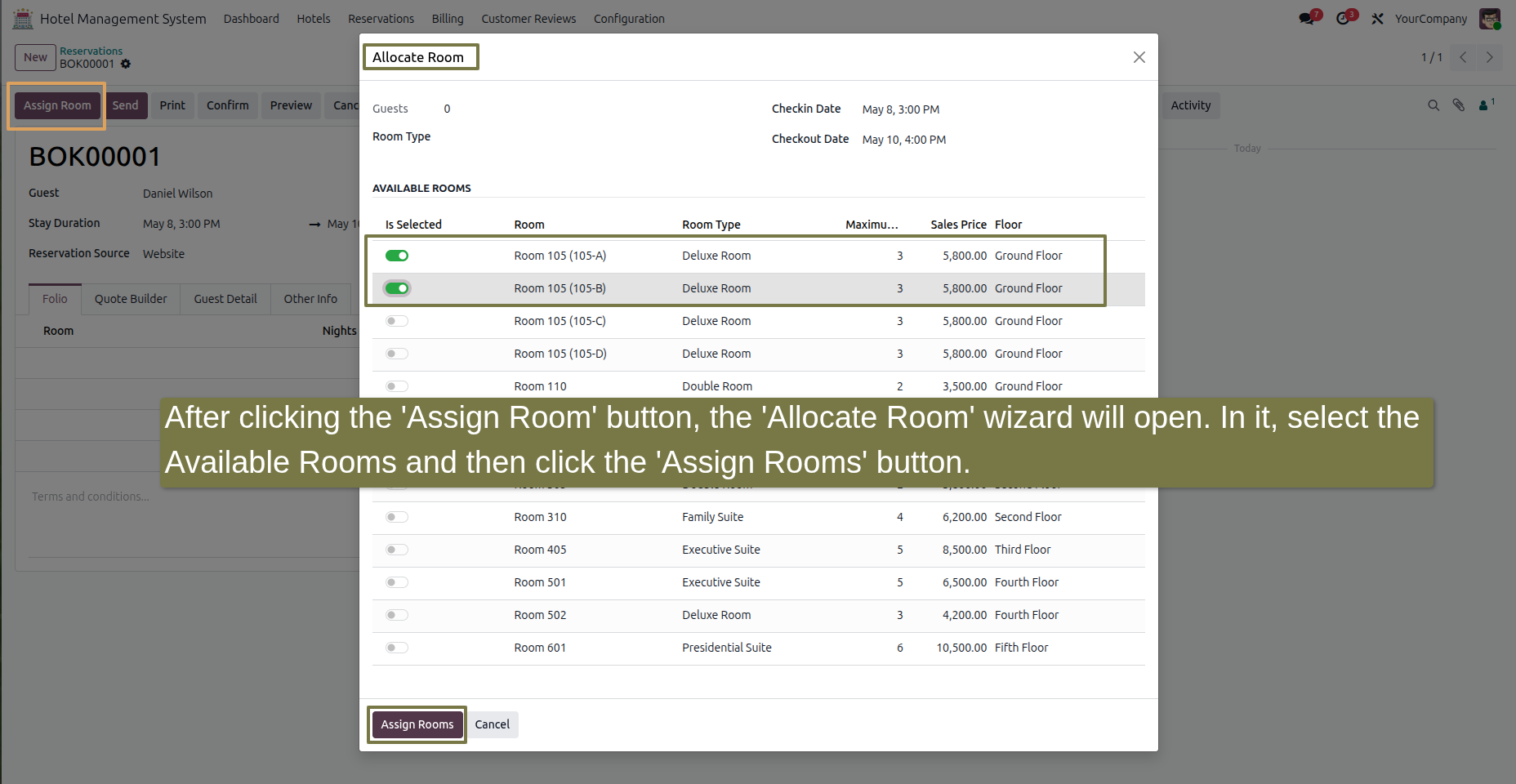This screenshot has height=784, width=1516.
Task: Click Cancel in the Allocate Room dialog
Action: [493, 724]
